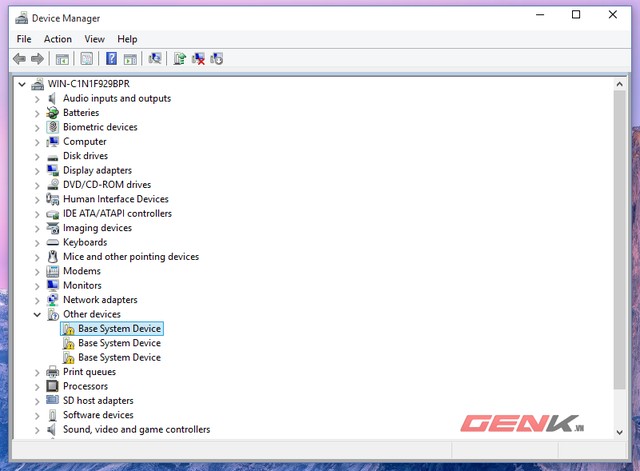Expand the Processors category arrow
The width and height of the screenshot is (640, 471).
tap(37, 386)
